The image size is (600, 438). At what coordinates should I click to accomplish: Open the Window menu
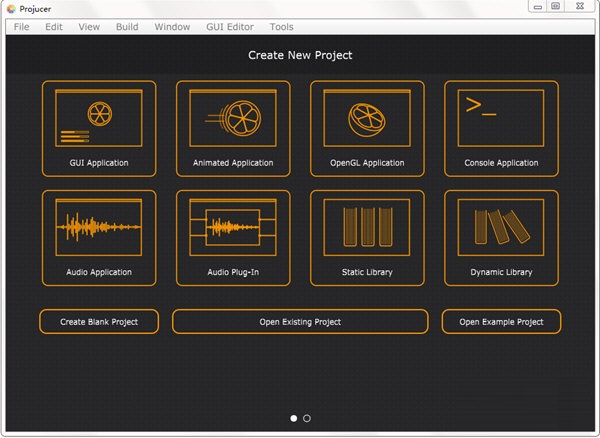pos(172,27)
